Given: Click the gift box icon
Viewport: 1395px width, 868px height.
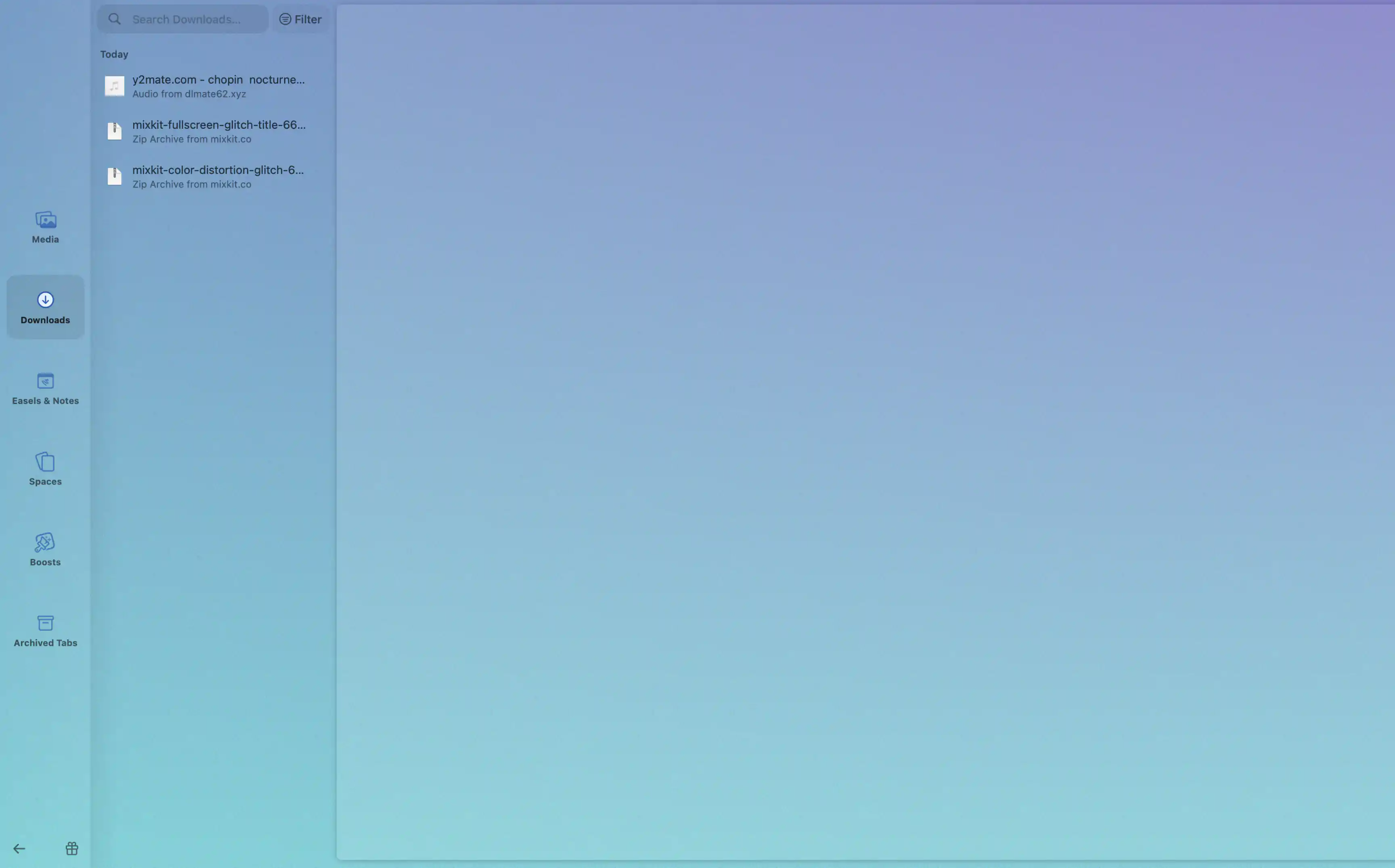Looking at the screenshot, I should pos(72,848).
